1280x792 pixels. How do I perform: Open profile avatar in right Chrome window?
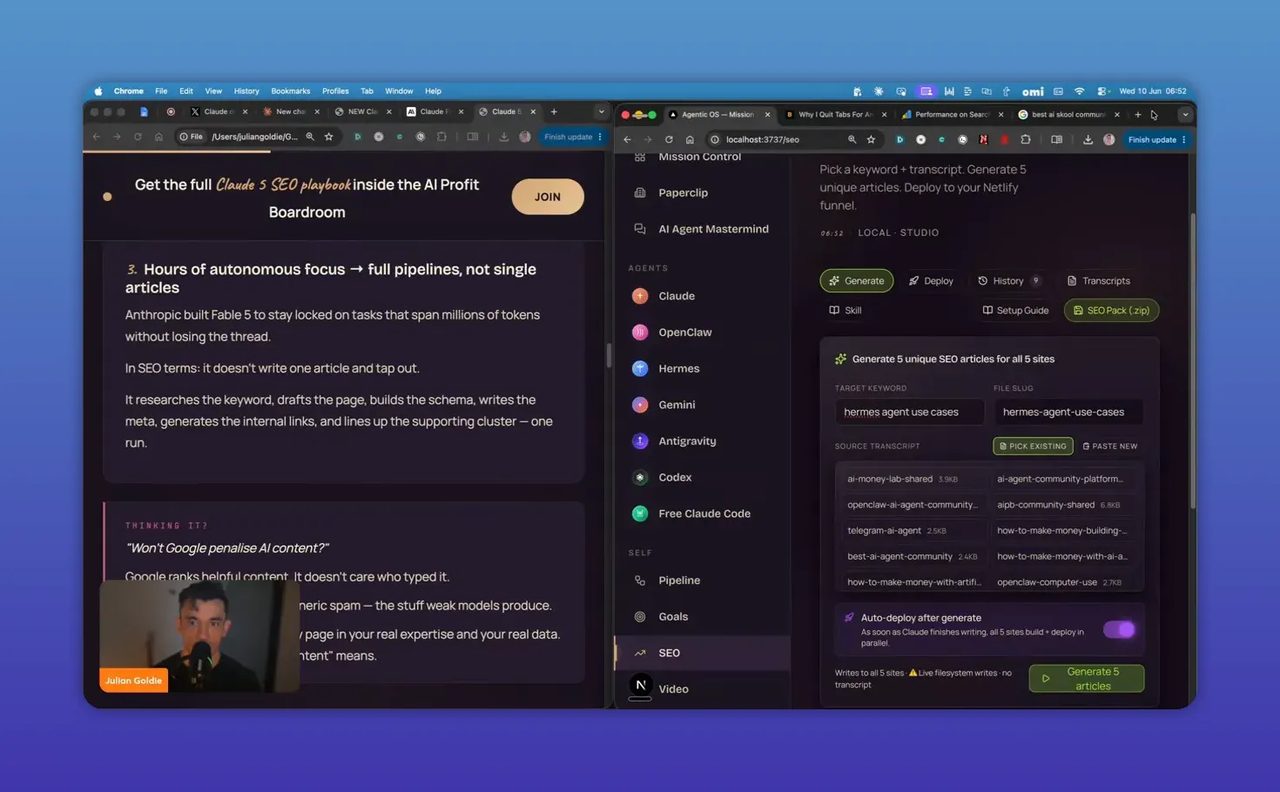pos(1109,140)
